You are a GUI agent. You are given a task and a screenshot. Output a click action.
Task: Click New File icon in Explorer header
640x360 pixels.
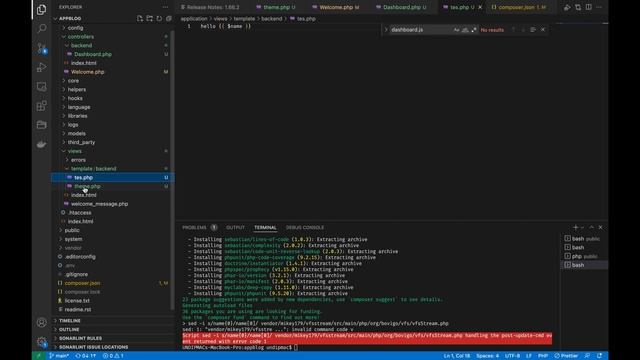tap(140, 18)
